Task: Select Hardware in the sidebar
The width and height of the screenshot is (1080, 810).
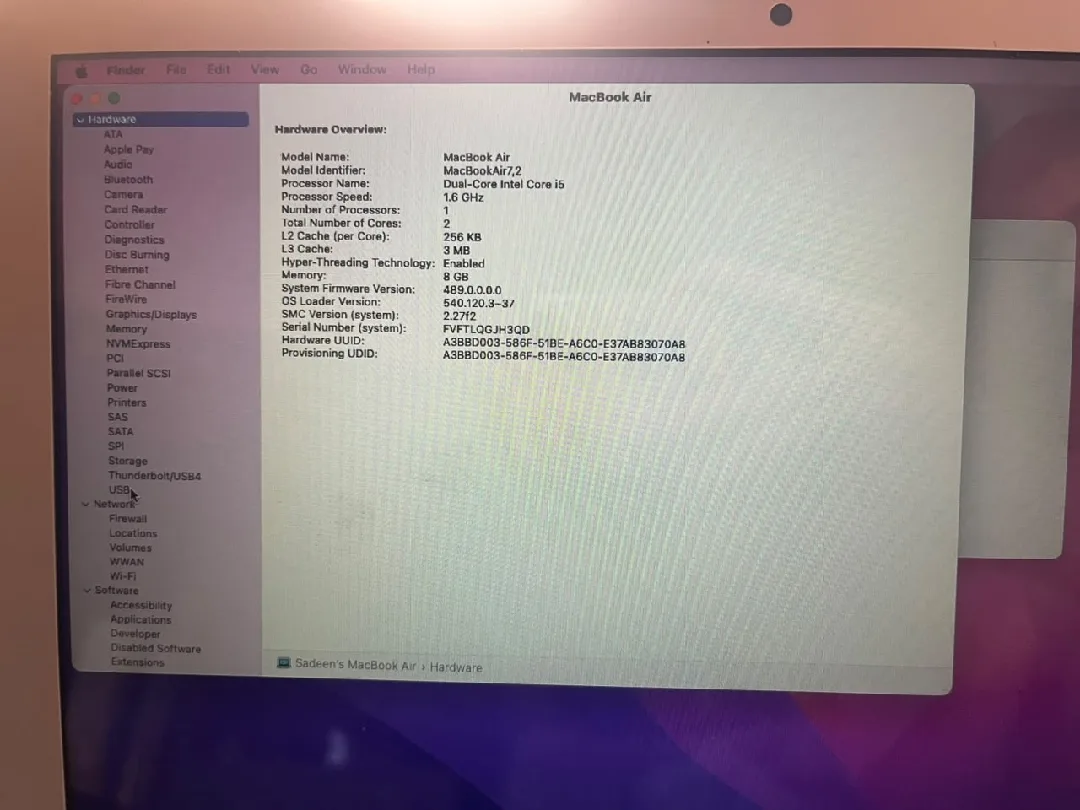Action: 161,119
